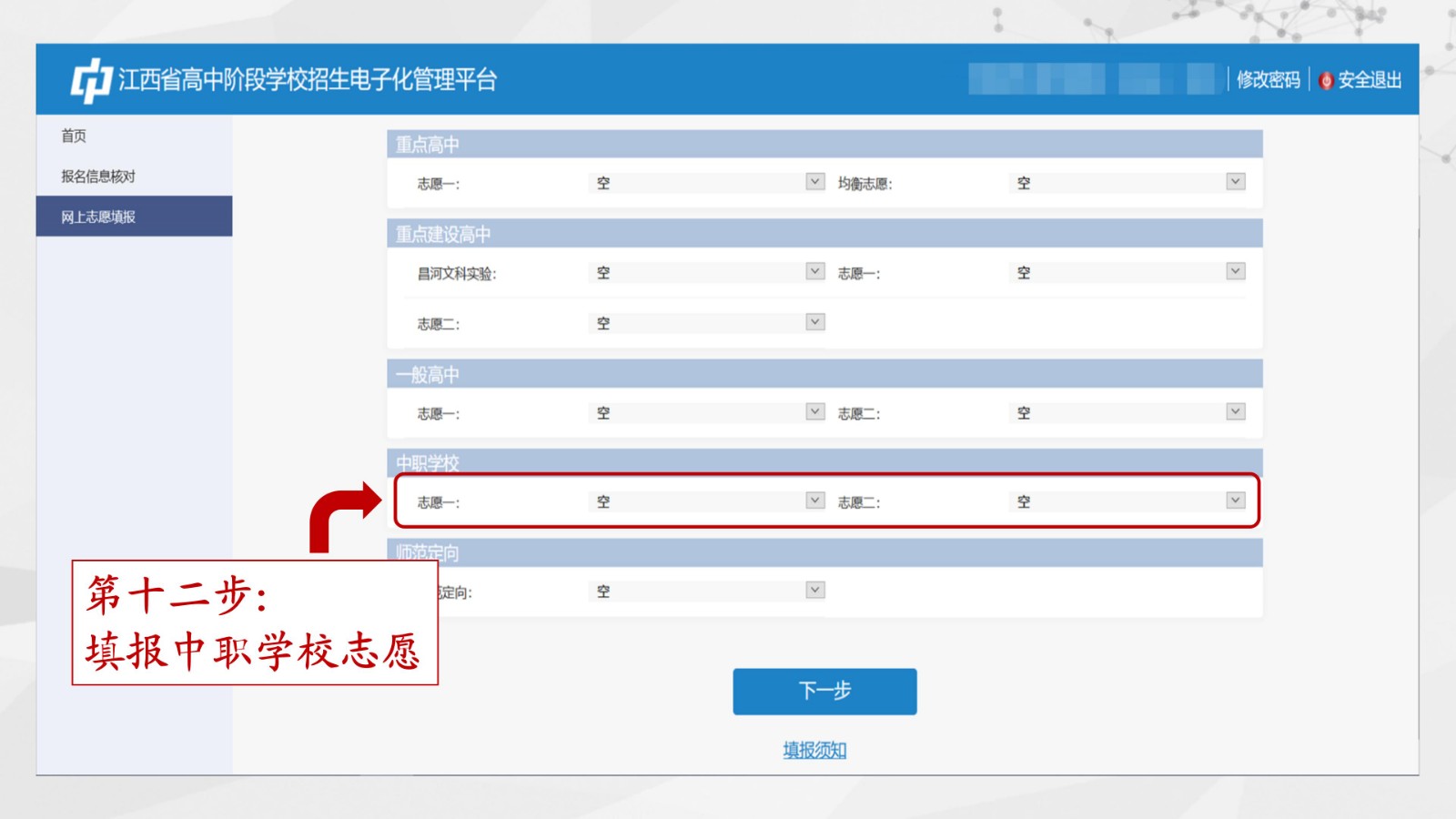Click the platform logo icon in header
The height and width of the screenshot is (819, 1456).
click(91, 80)
